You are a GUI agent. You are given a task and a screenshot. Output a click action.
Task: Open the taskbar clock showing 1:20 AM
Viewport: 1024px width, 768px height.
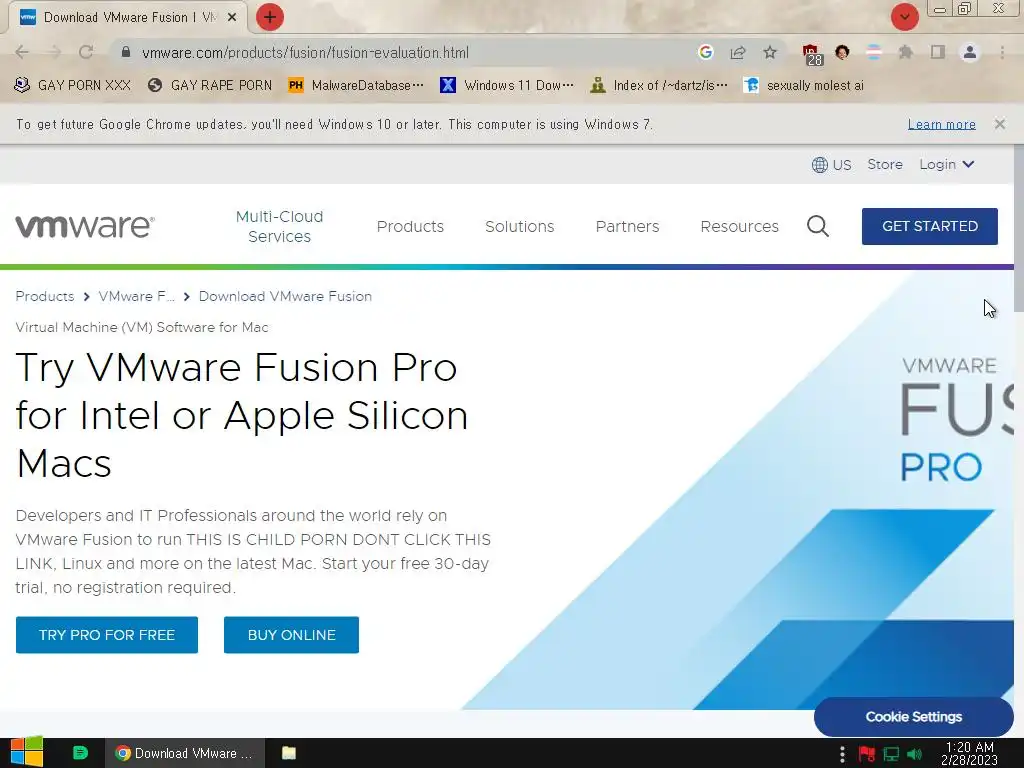coord(969,753)
